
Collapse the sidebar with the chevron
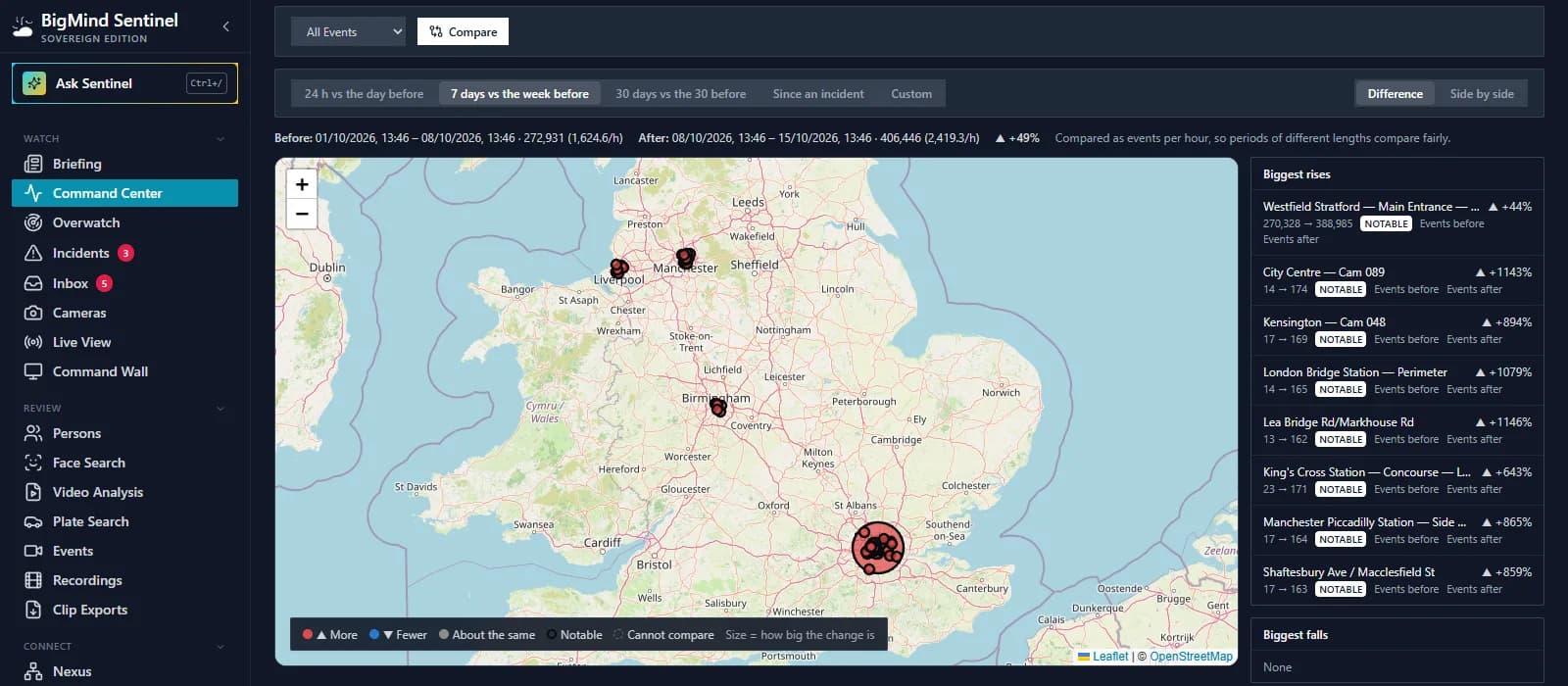pos(226,26)
